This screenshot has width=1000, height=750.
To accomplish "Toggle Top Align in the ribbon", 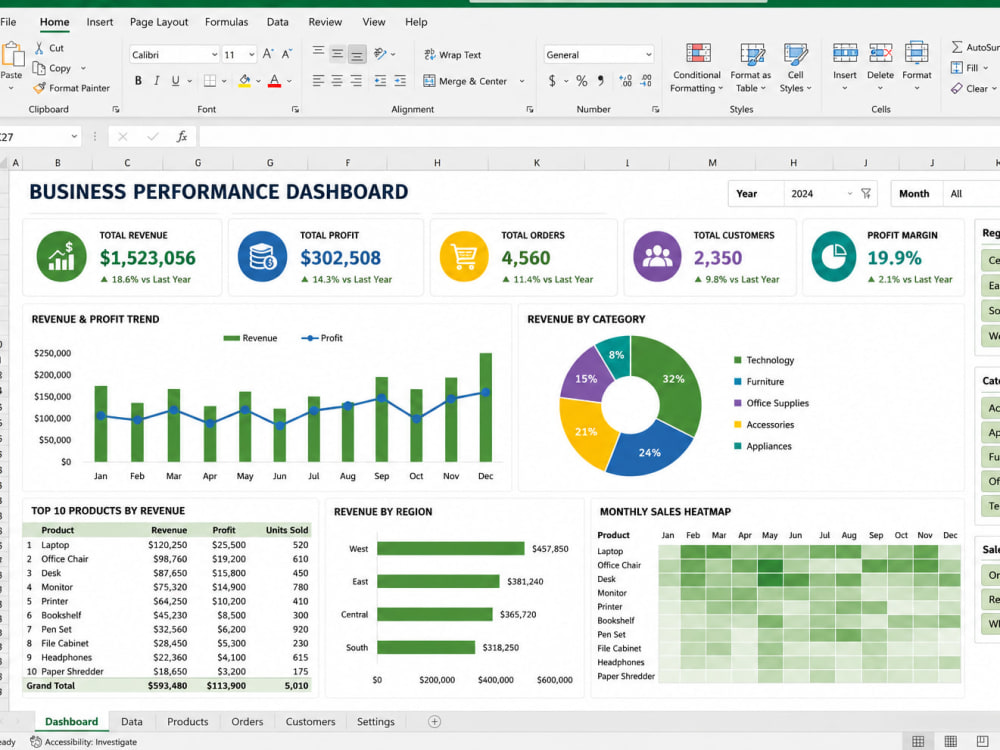I will tap(318, 52).
